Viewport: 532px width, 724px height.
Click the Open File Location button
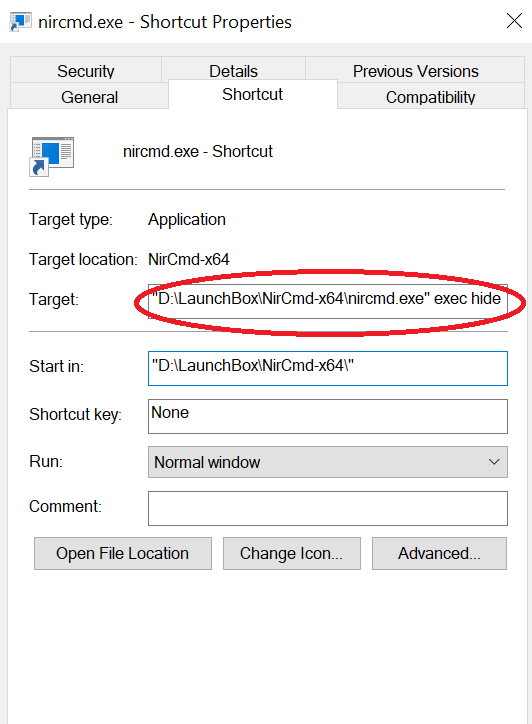123,553
